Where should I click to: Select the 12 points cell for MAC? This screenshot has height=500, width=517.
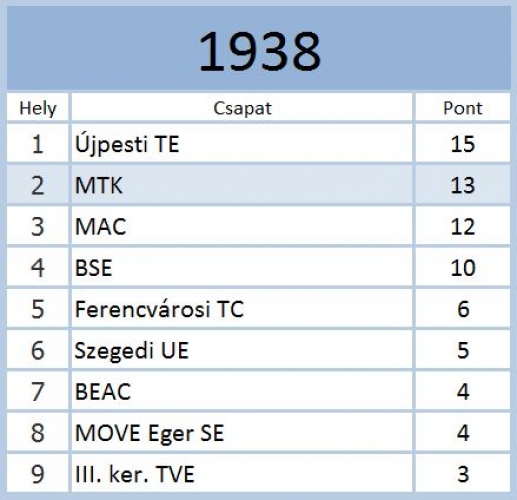[463, 226]
